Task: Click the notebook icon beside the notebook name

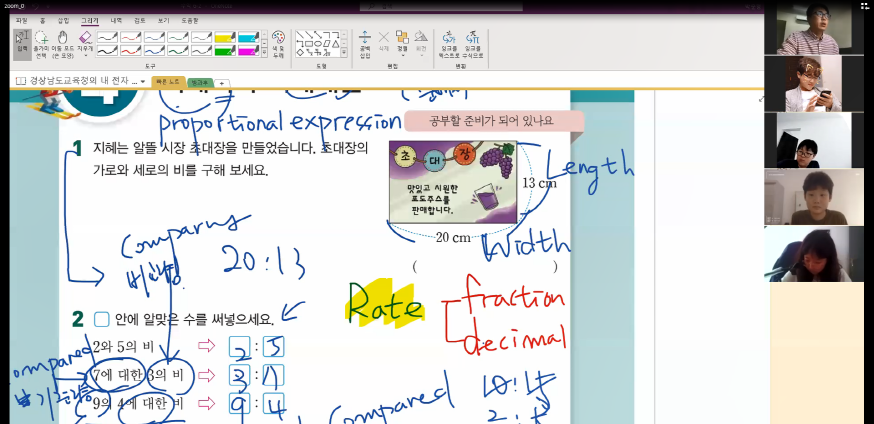Action: [x=21, y=81]
